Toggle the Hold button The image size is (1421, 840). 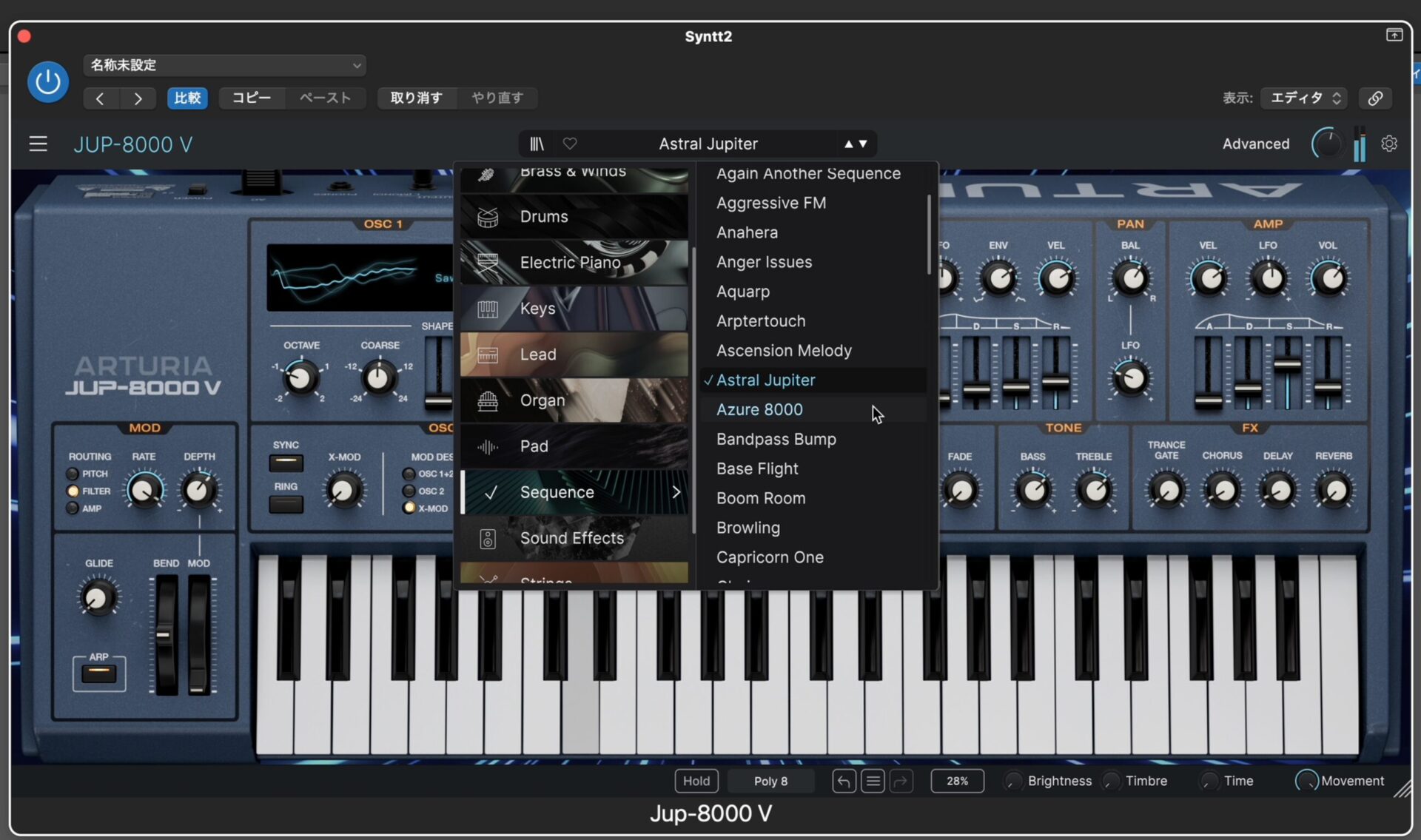click(x=696, y=781)
